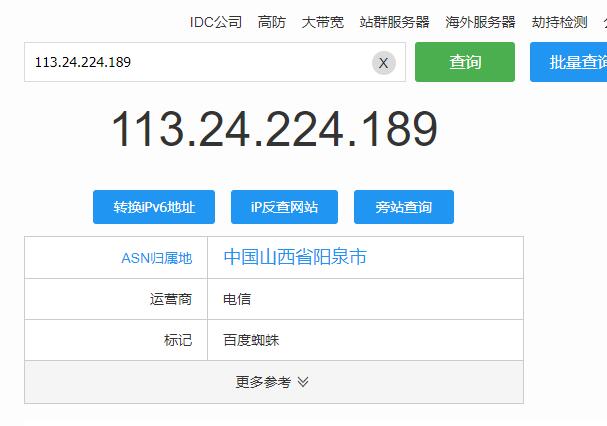Screen dimensions: 607x426
Task: Open 批量查询 batch query
Action: (568, 62)
